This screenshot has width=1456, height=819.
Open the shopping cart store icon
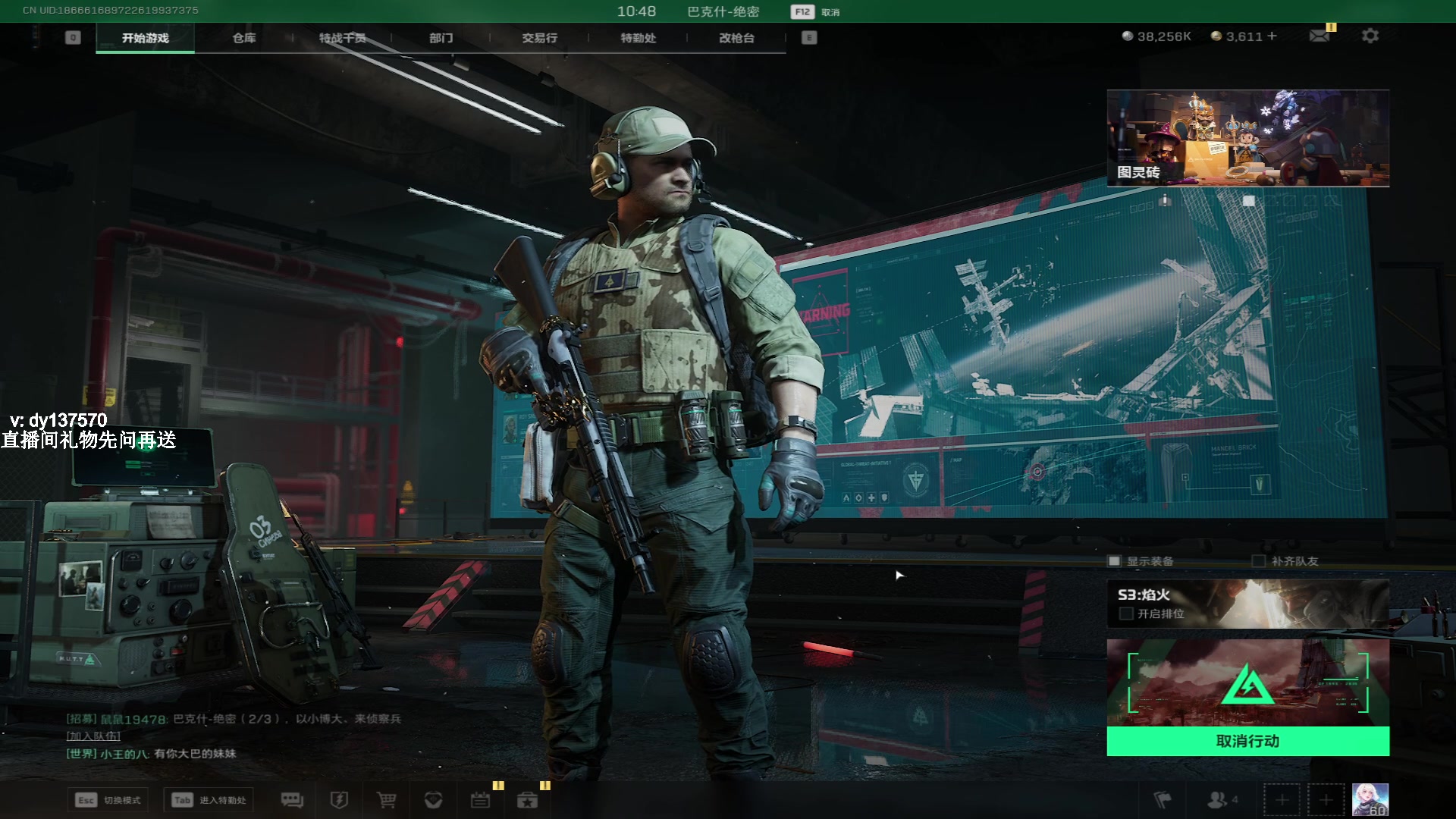[x=386, y=800]
